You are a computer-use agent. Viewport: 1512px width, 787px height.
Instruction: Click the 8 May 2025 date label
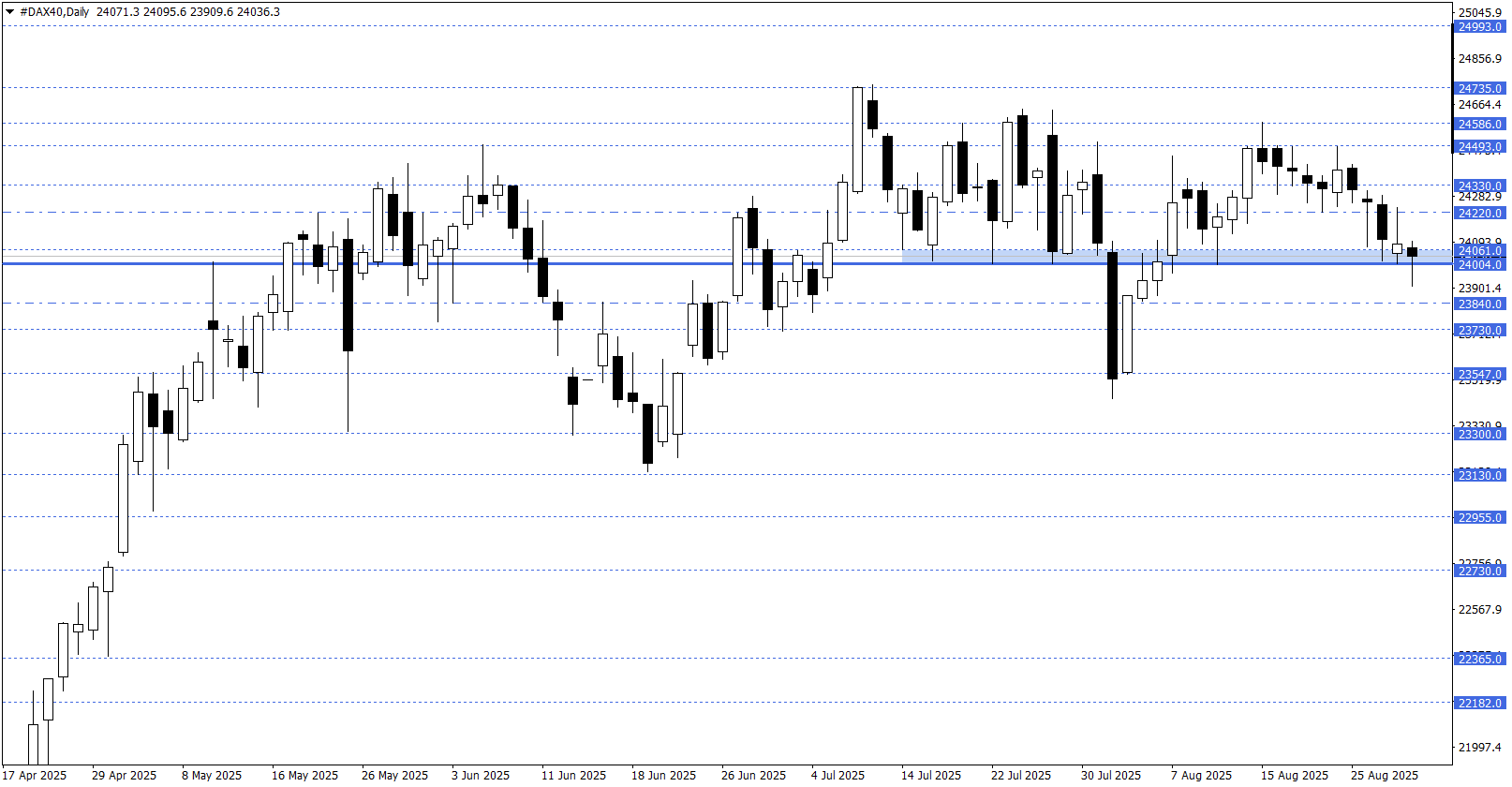212,776
